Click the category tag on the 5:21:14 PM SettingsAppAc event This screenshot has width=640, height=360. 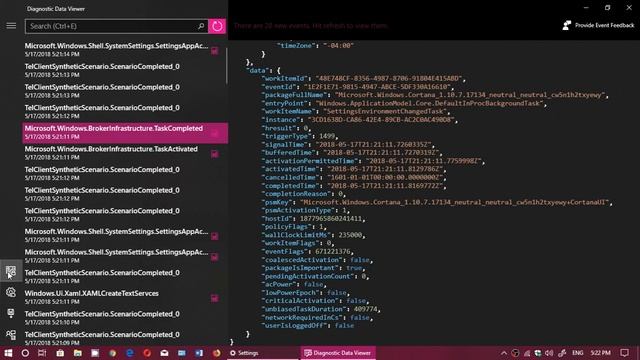(214, 51)
